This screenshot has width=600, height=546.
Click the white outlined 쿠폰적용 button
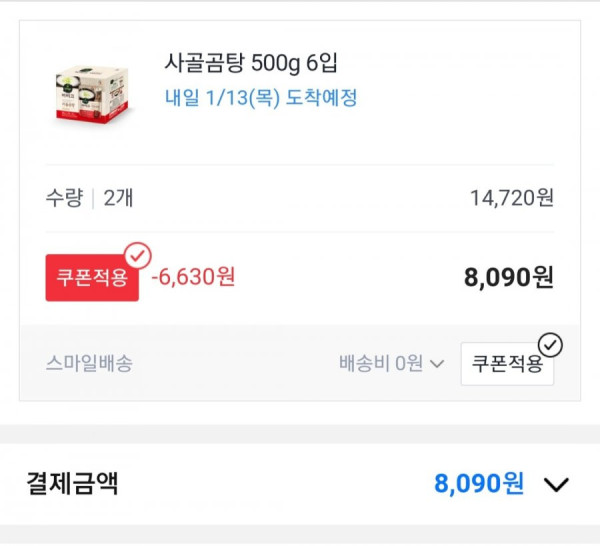(x=507, y=364)
